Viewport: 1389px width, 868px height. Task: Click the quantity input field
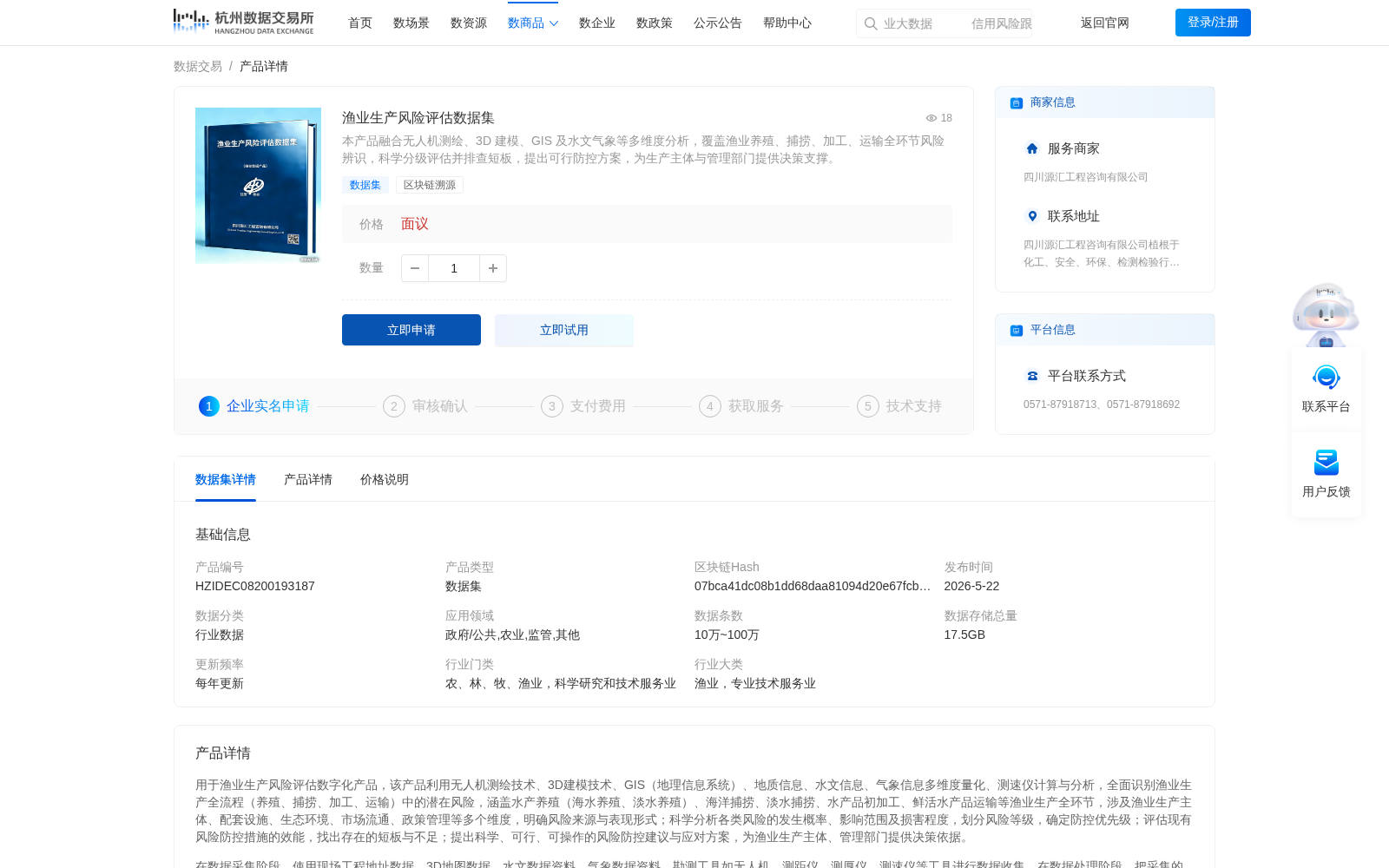(454, 268)
